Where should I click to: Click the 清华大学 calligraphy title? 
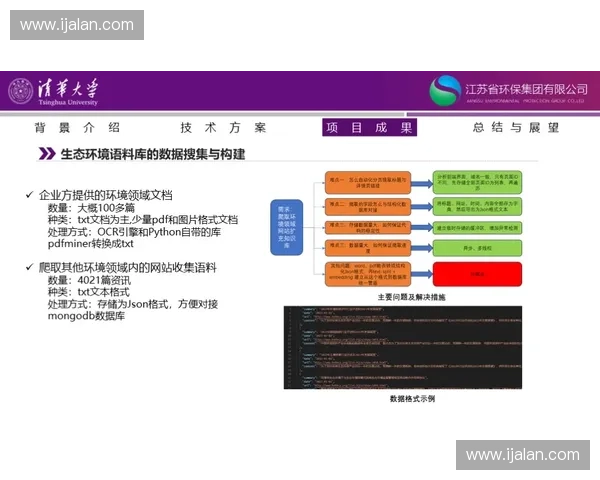tap(68, 88)
